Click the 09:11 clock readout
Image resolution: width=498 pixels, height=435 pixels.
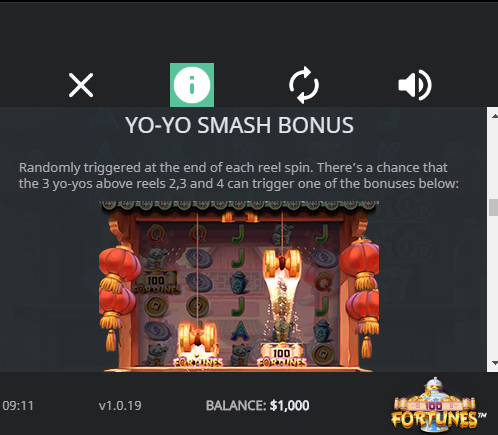(18, 406)
